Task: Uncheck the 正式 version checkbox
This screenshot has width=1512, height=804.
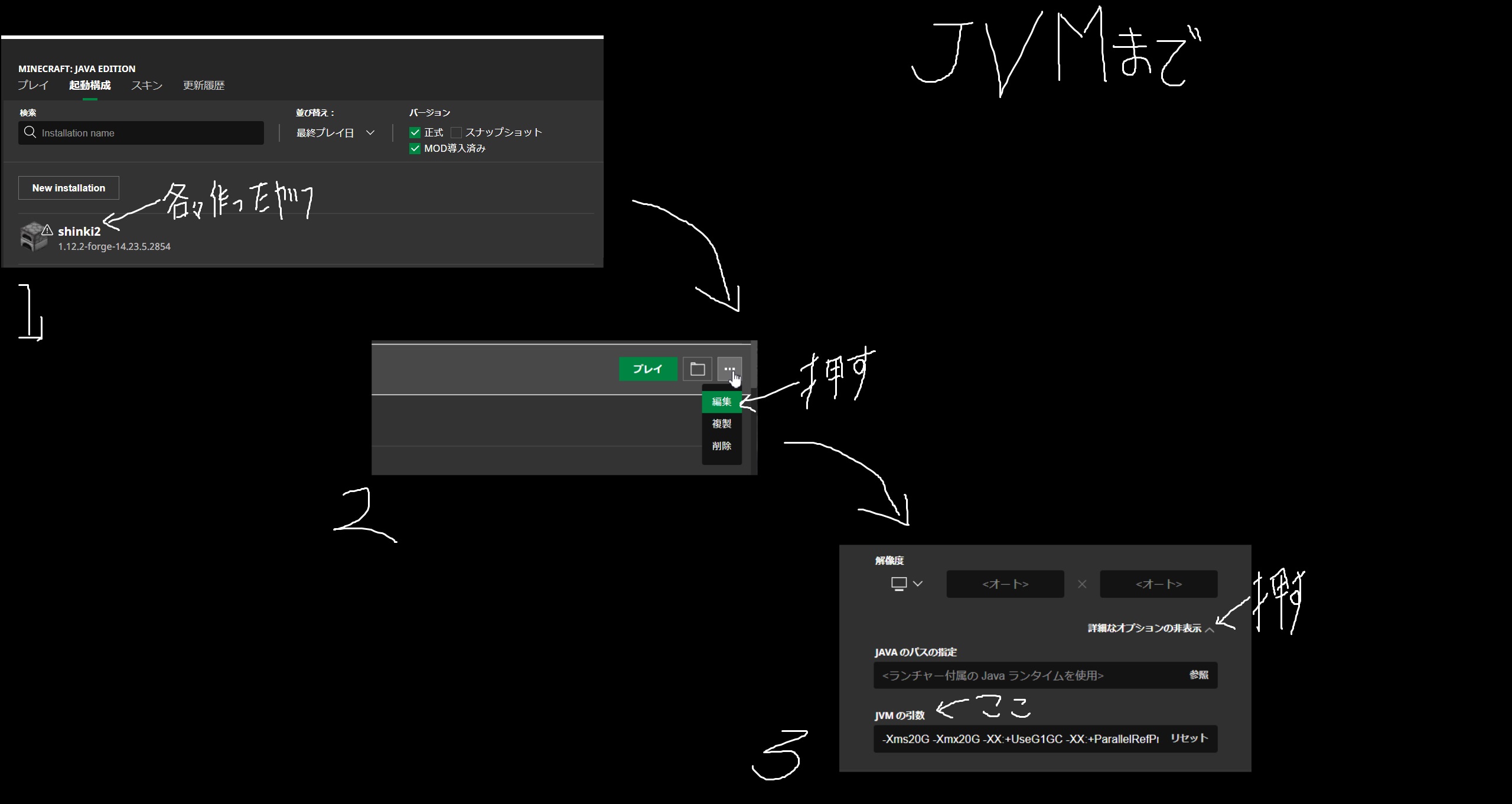Action: [x=415, y=132]
